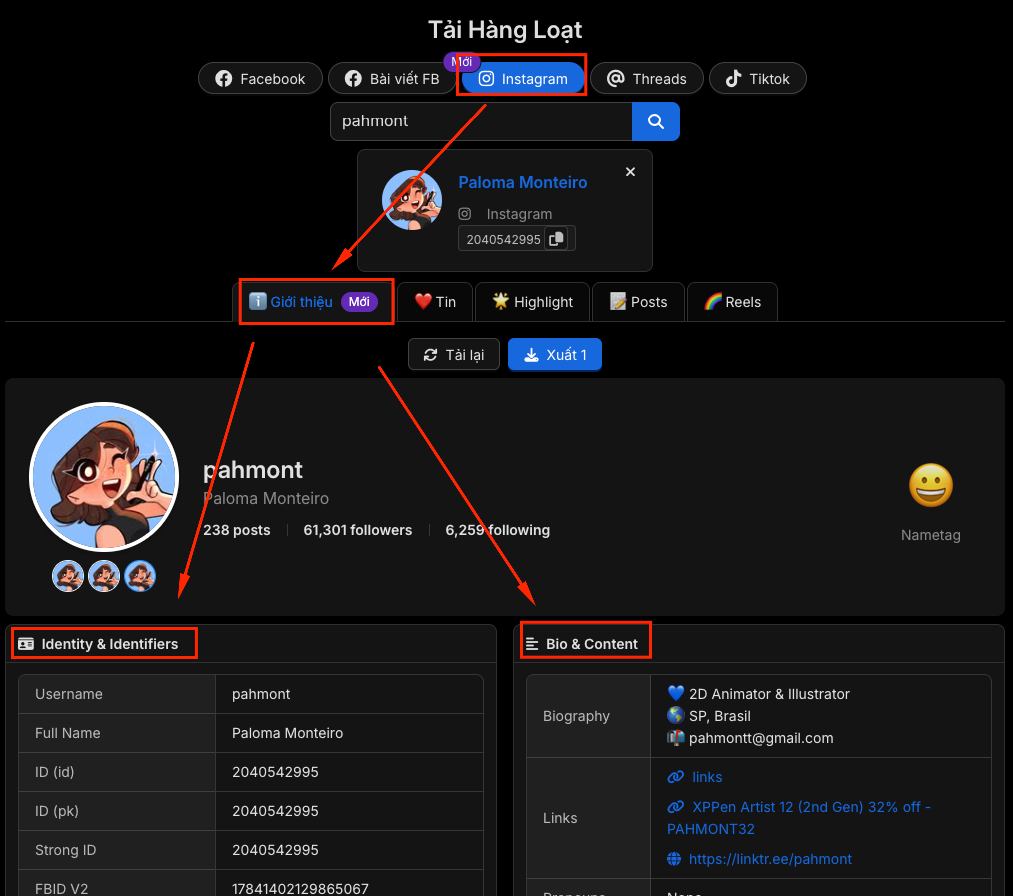Click the 238 posts count
Screen dimensions: 1013x896
click(x=236, y=530)
